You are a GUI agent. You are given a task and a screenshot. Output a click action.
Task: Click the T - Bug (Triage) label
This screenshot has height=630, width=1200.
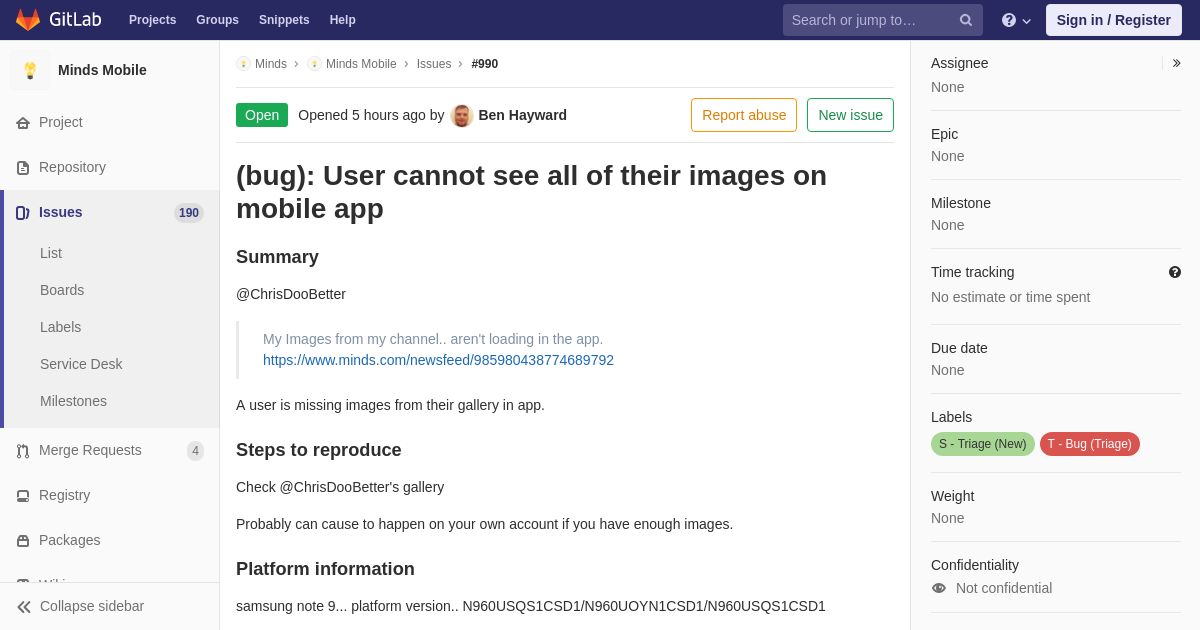point(1090,444)
